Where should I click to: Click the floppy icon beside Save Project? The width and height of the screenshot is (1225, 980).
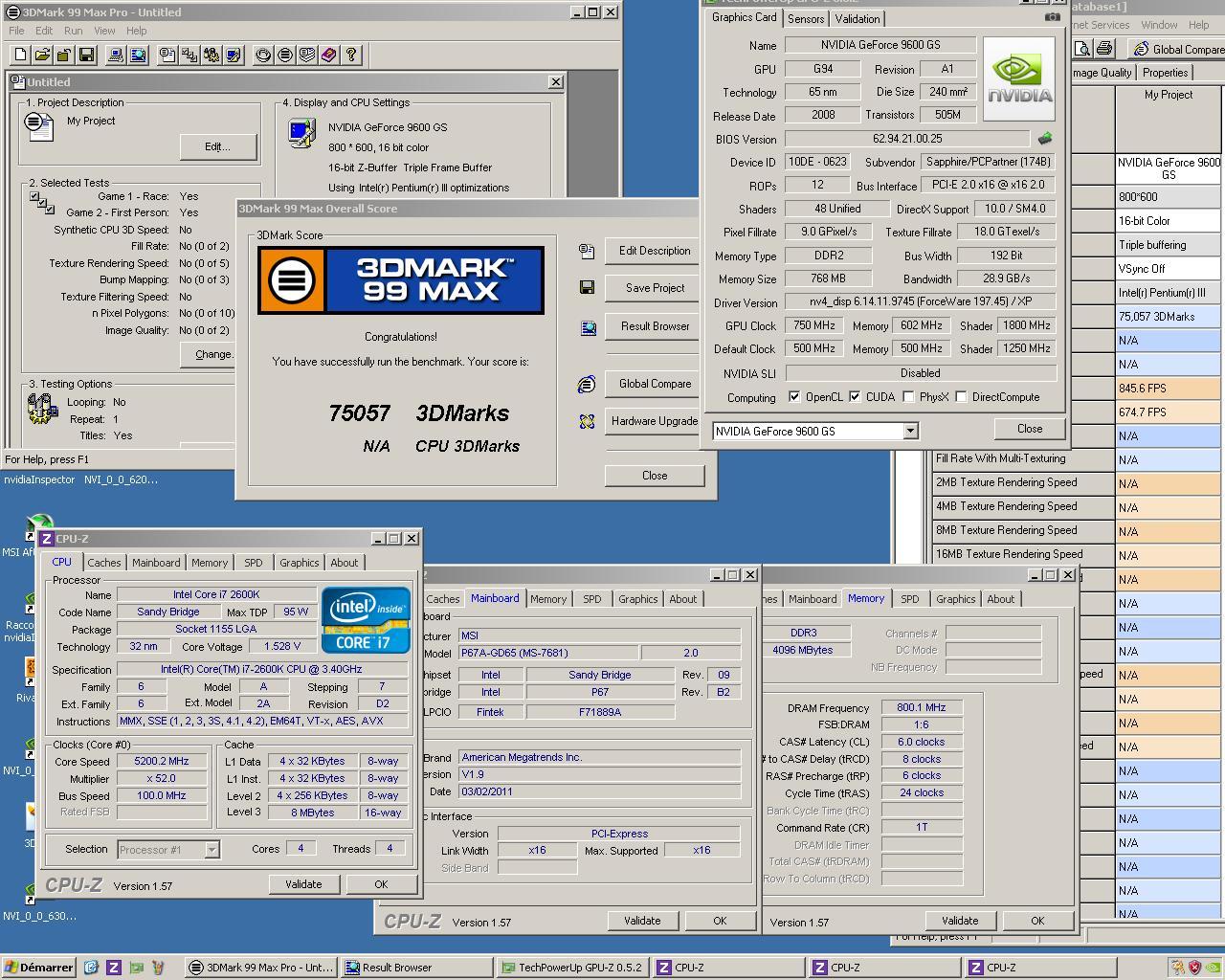pos(587,287)
